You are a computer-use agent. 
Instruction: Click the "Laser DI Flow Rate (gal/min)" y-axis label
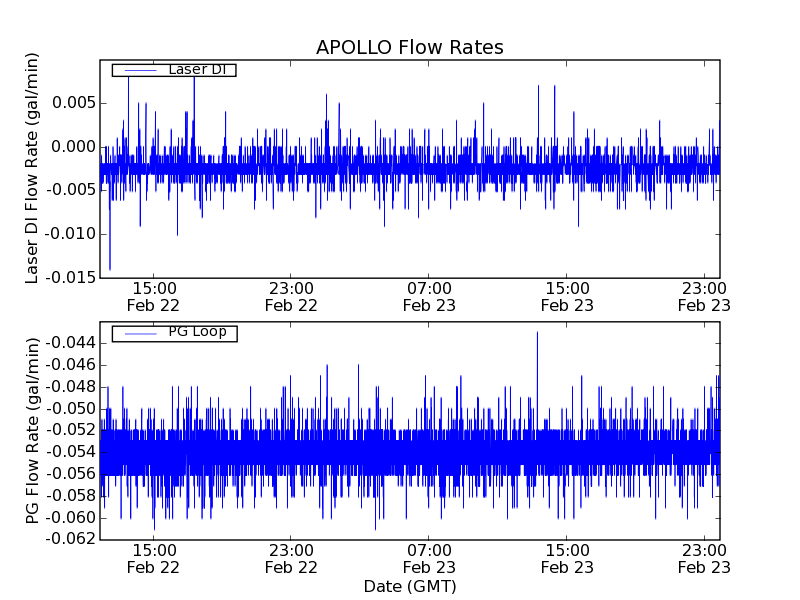pyautogui.click(x=33, y=168)
